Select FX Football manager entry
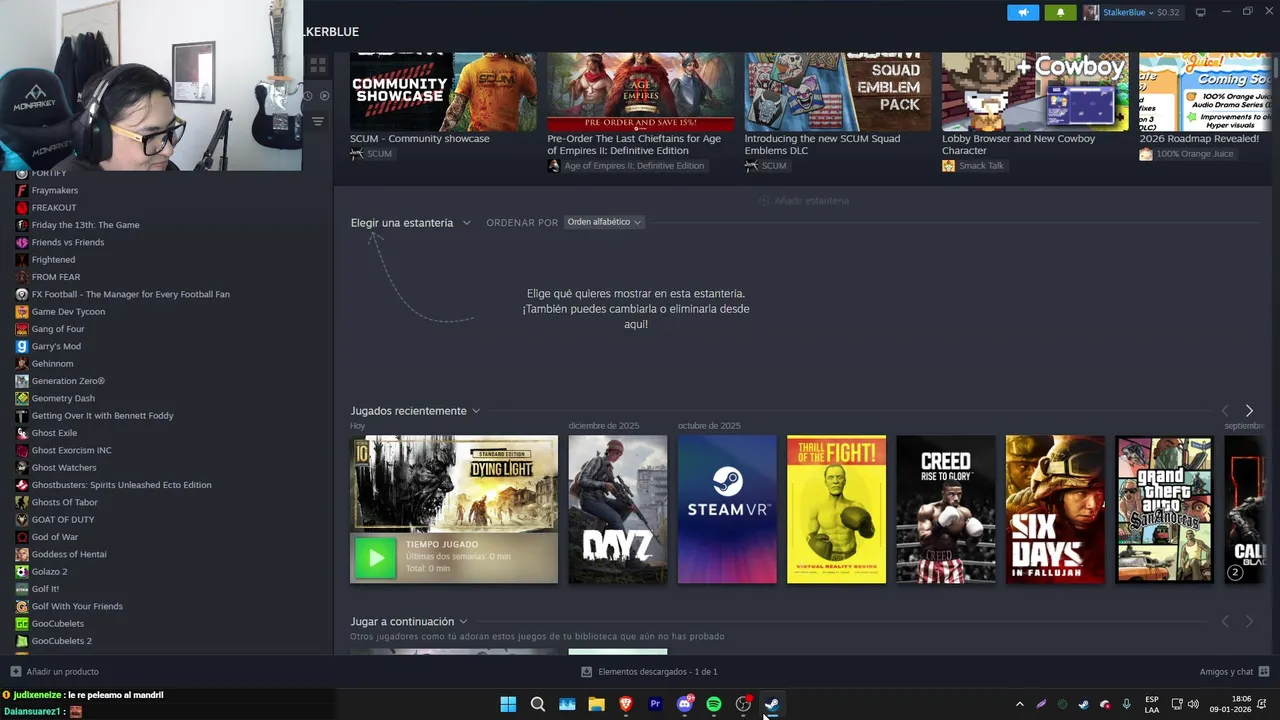Image resolution: width=1280 pixels, height=720 pixels. pos(130,294)
